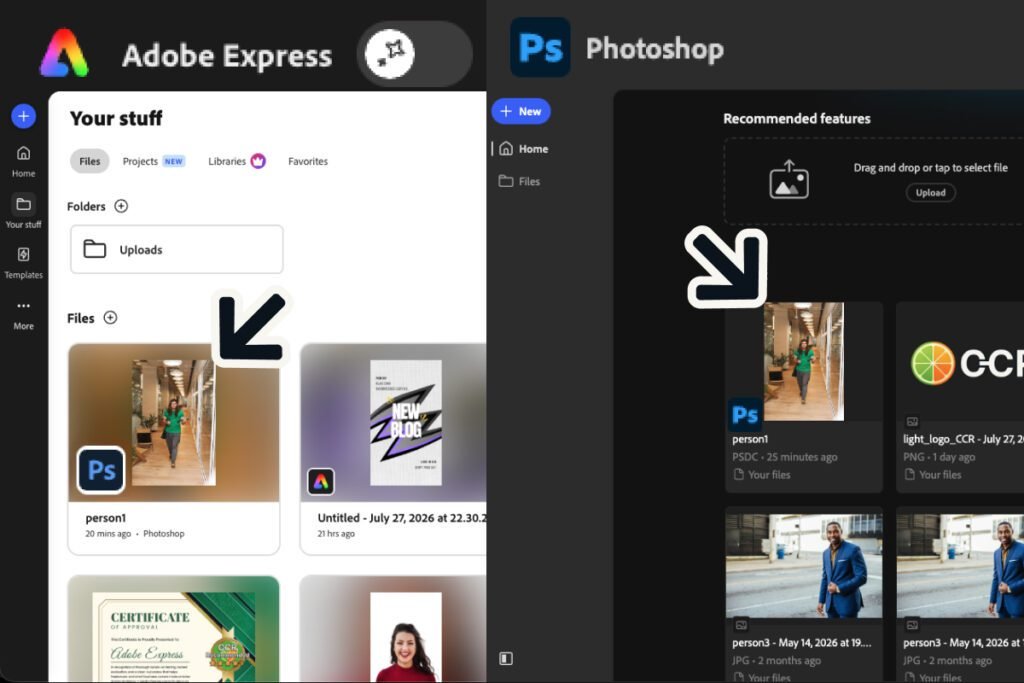Click the Photoshop Ps app logo
Viewport: 1024px width, 683px height.
click(540, 48)
